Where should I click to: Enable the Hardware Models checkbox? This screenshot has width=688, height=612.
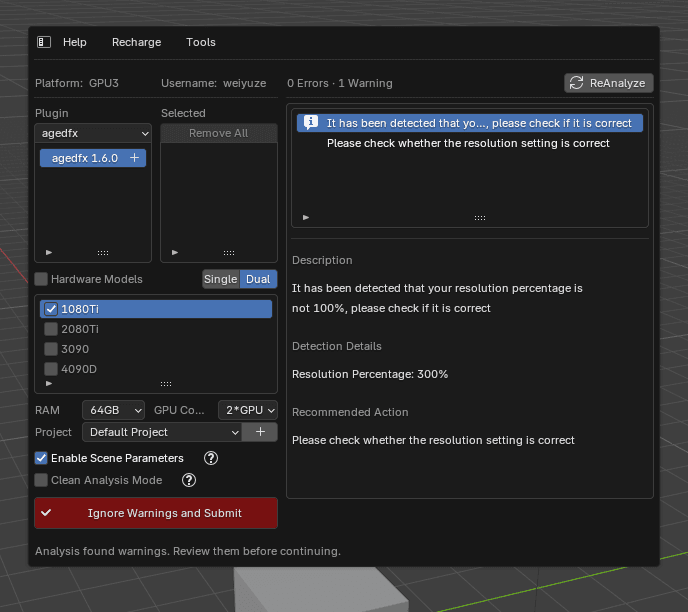[41, 279]
